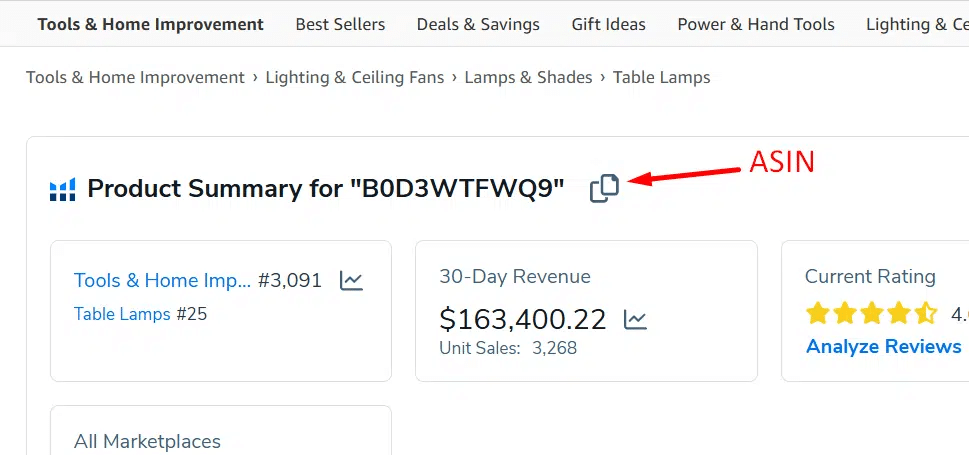Copy the ASIN with the copy icon
The height and width of the screenshot is (455, 969).
(604, 188)
